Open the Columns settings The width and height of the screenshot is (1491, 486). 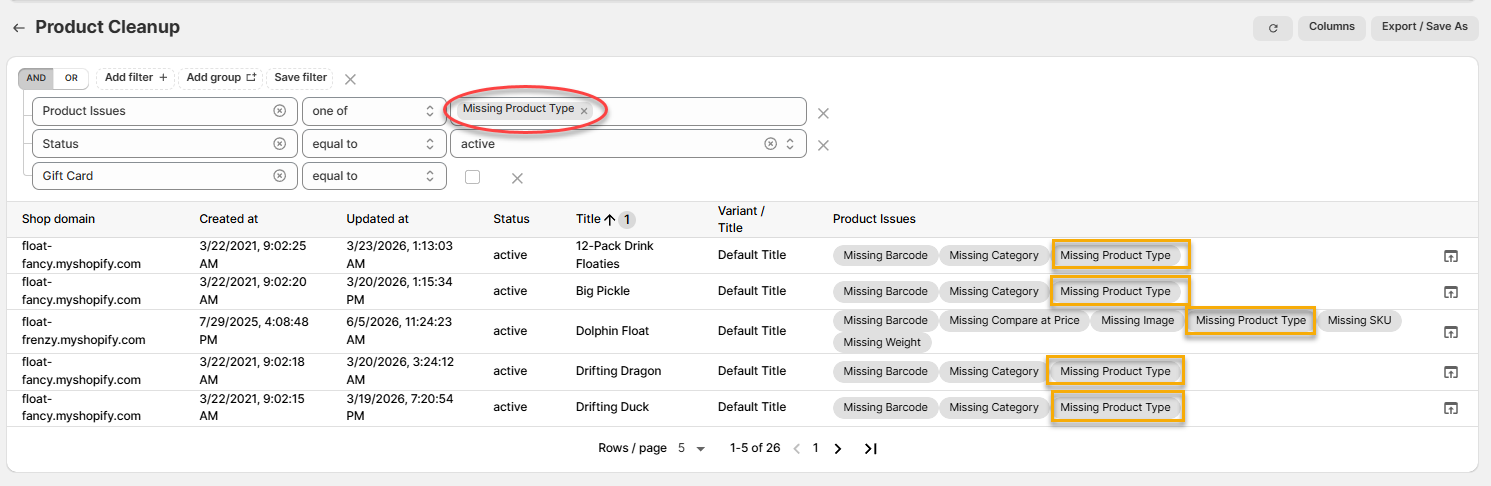pos(1331,27)
